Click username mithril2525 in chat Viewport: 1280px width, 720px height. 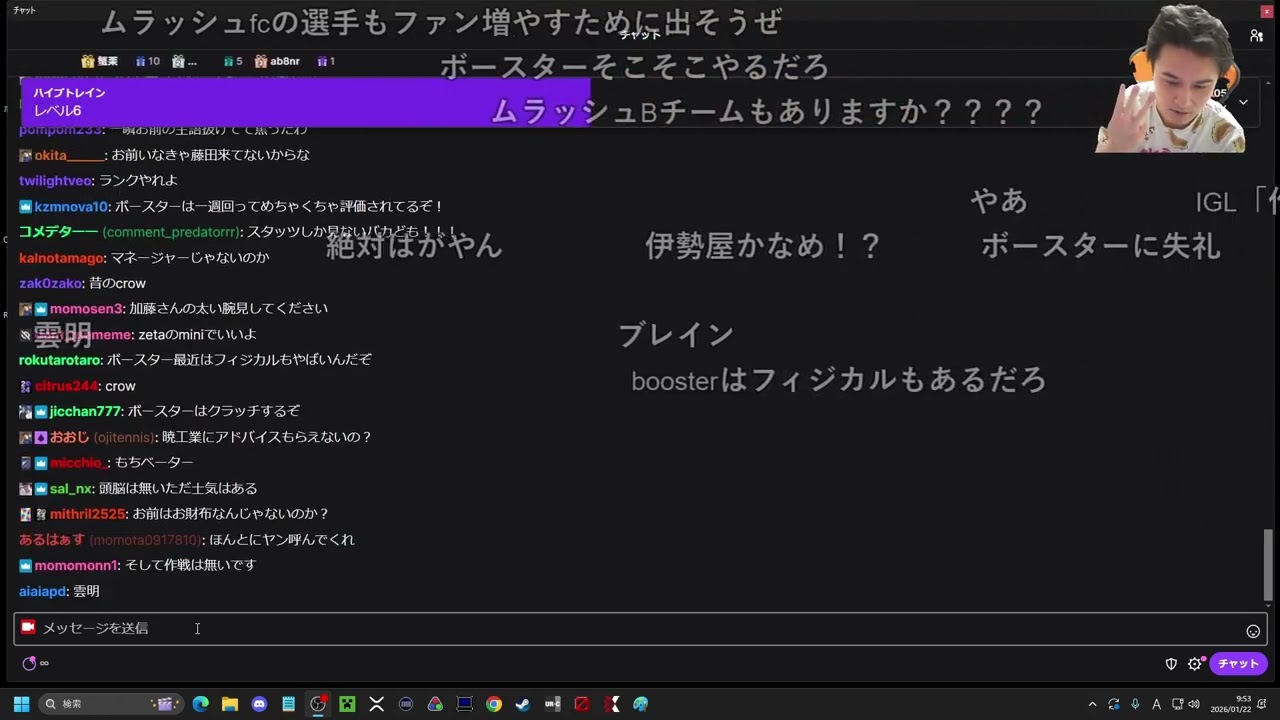(x=88, y=514)
